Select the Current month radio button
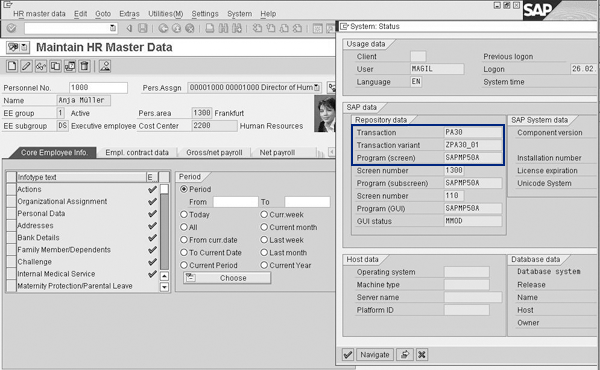Screen dimensions: 600x370 click(x=264, y=227)
